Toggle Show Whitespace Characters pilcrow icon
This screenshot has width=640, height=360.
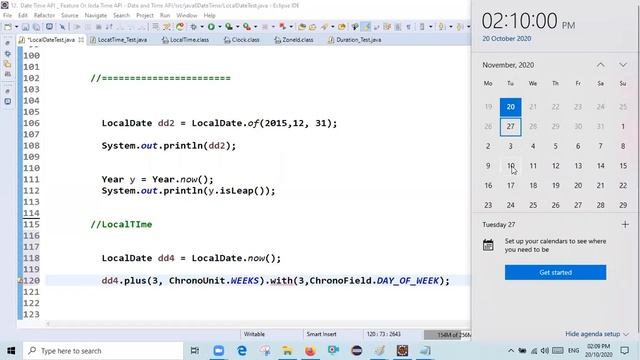408,27
